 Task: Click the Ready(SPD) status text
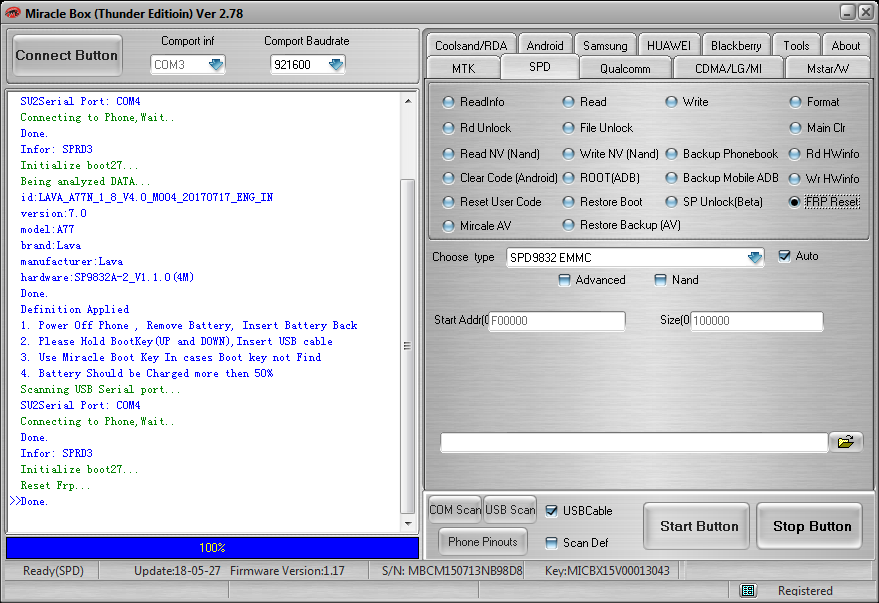[53, 570]
